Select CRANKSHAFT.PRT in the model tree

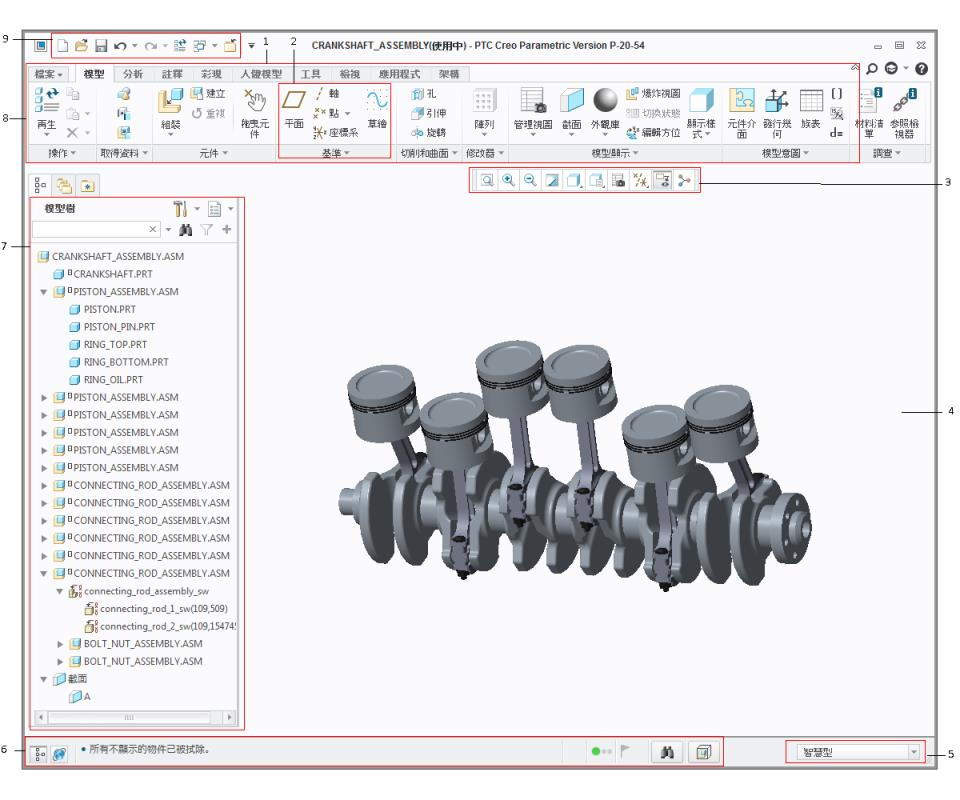(x=113, y=274)
